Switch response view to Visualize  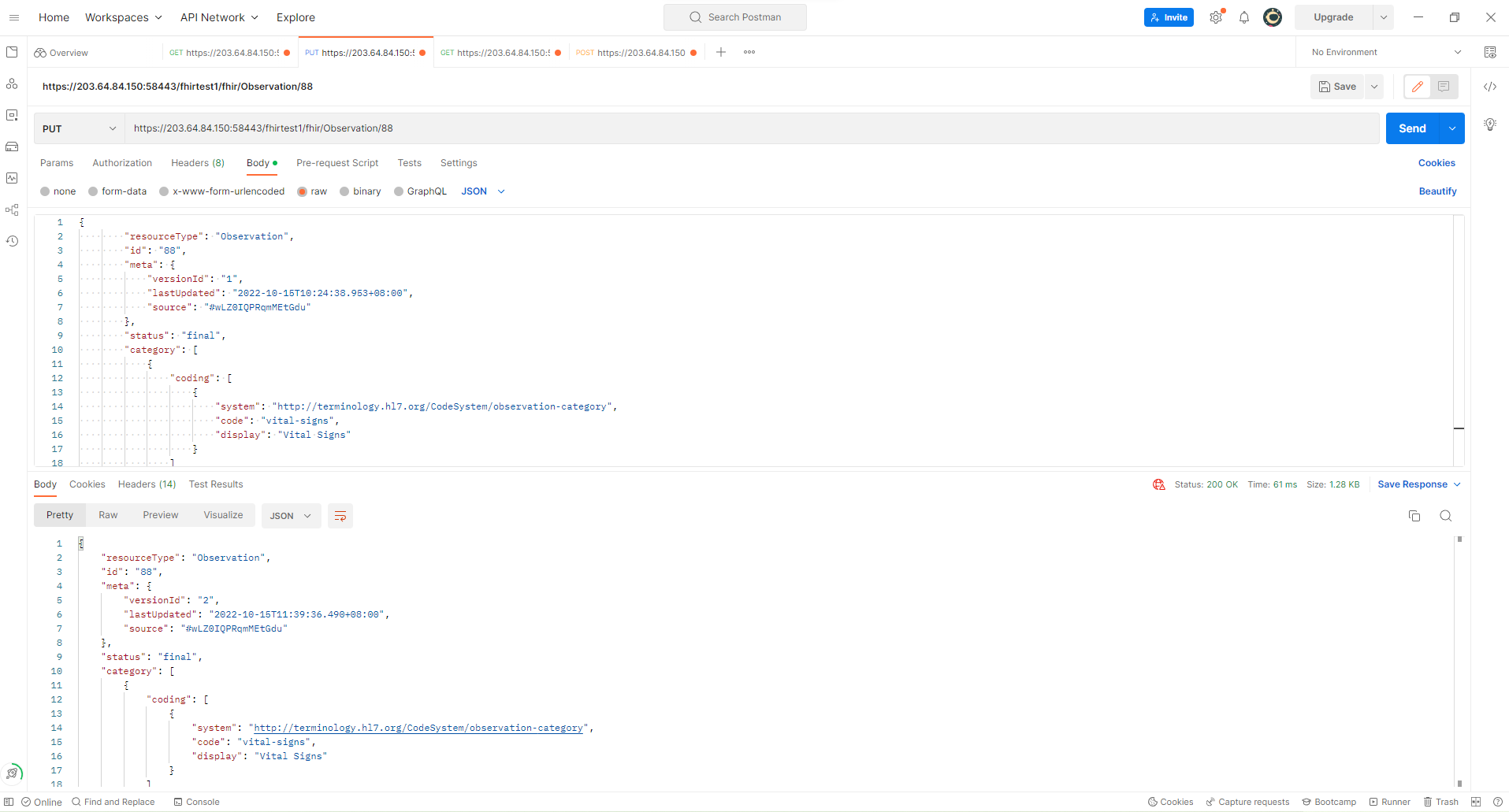pos(223,515)
